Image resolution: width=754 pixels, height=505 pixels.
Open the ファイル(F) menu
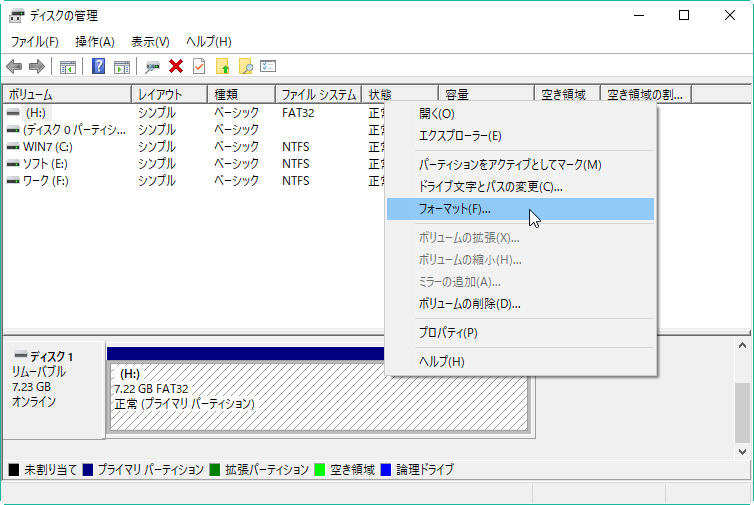35,42
